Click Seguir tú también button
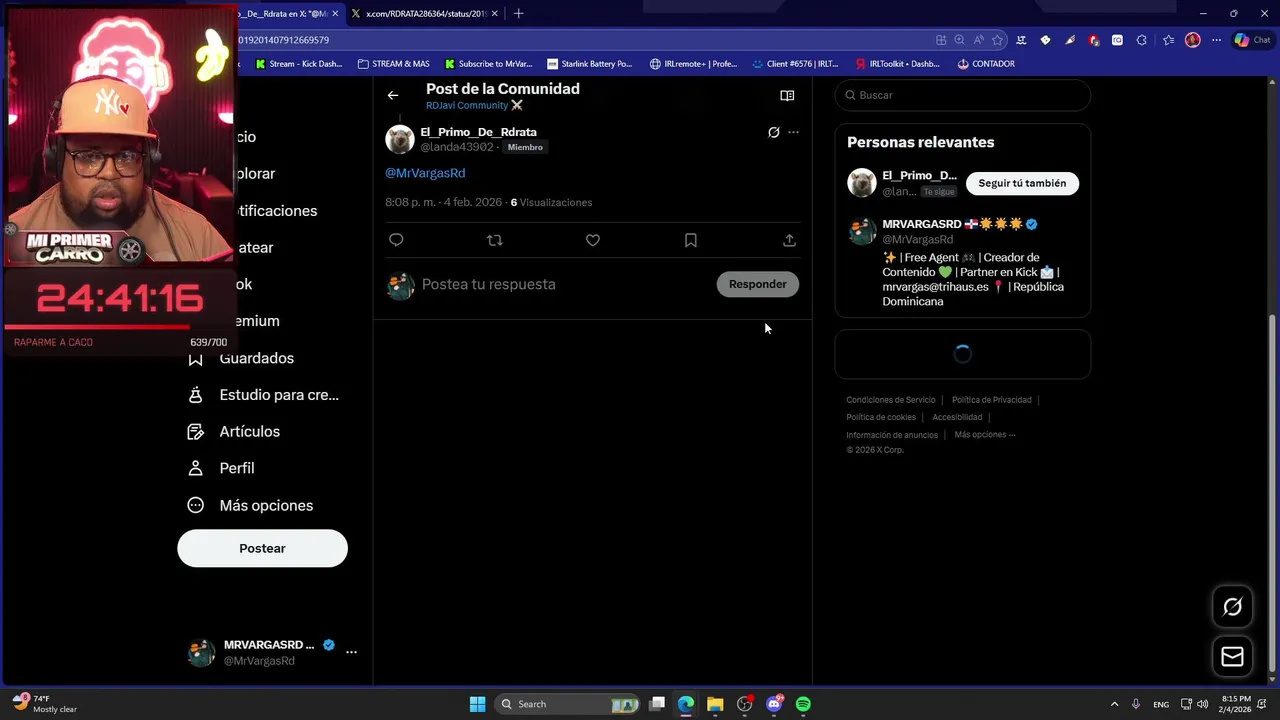 (1022, 183)
